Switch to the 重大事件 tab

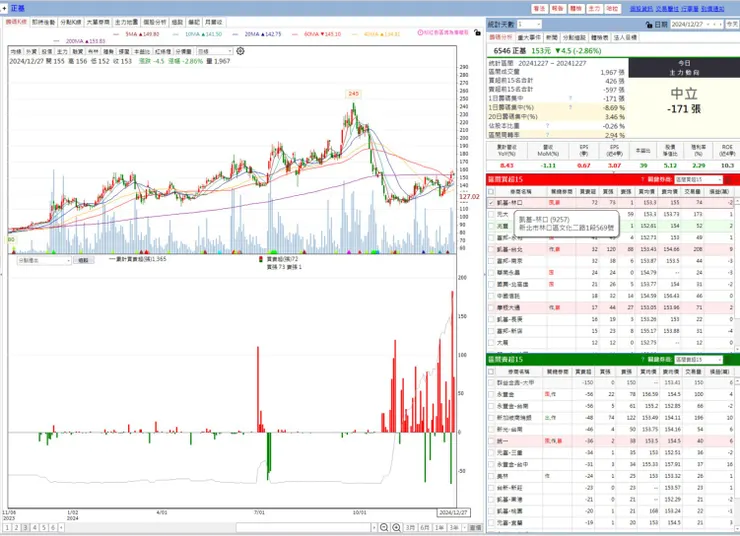coord(529,37)
